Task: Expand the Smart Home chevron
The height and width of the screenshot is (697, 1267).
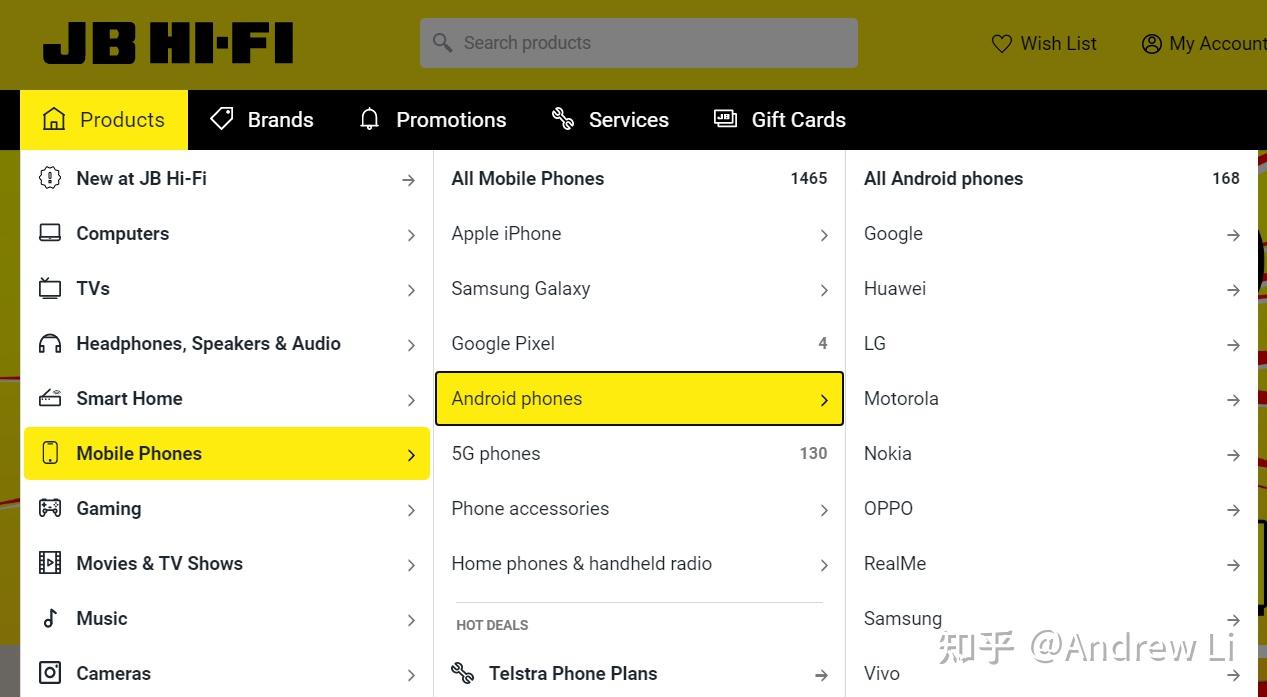Action: 411,400
